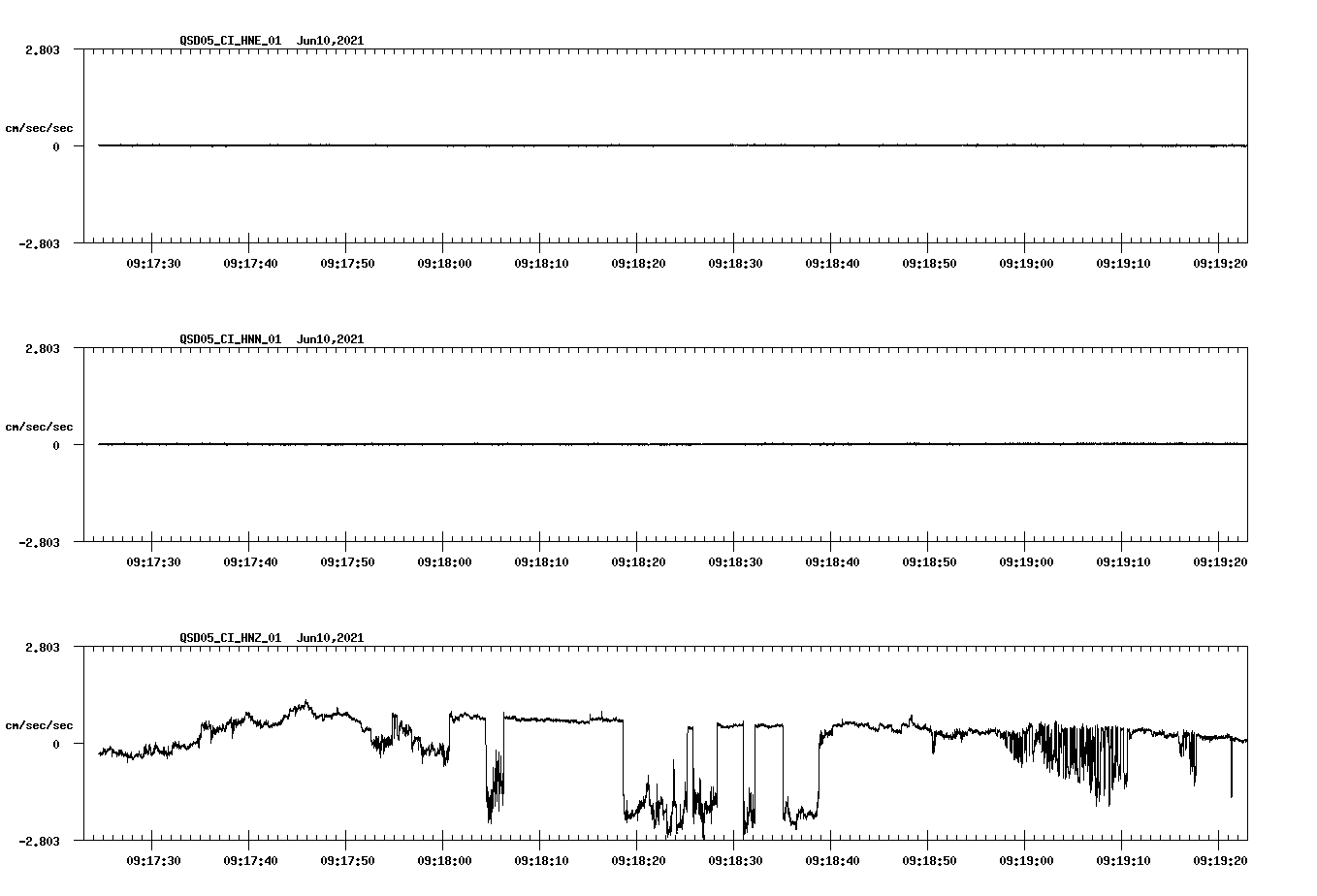Click the HNZ spike burst near 09:19:05

1067,763
